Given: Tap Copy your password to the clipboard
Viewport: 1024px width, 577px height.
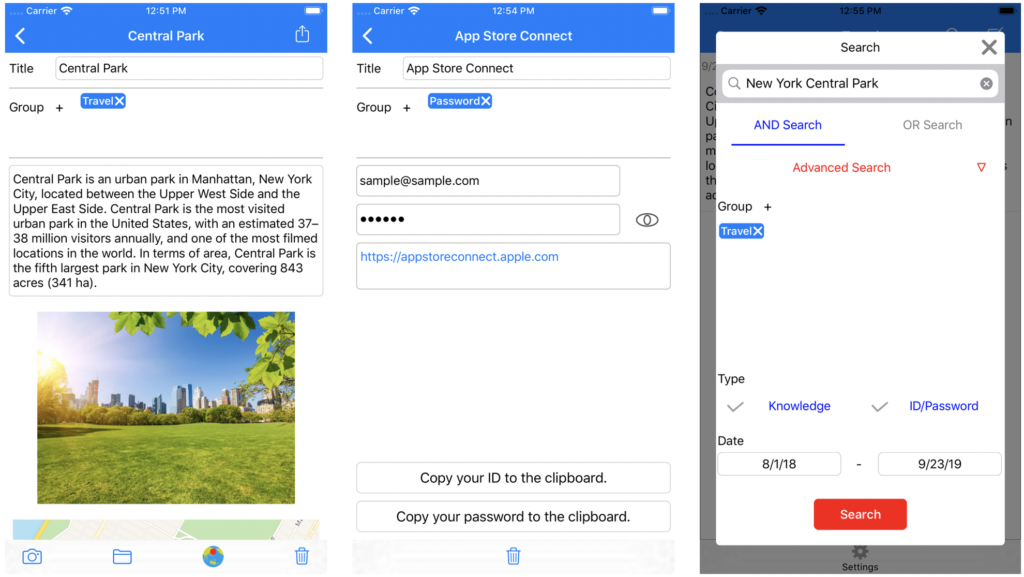Looking at the screenshot, I should tap(513, 517).
